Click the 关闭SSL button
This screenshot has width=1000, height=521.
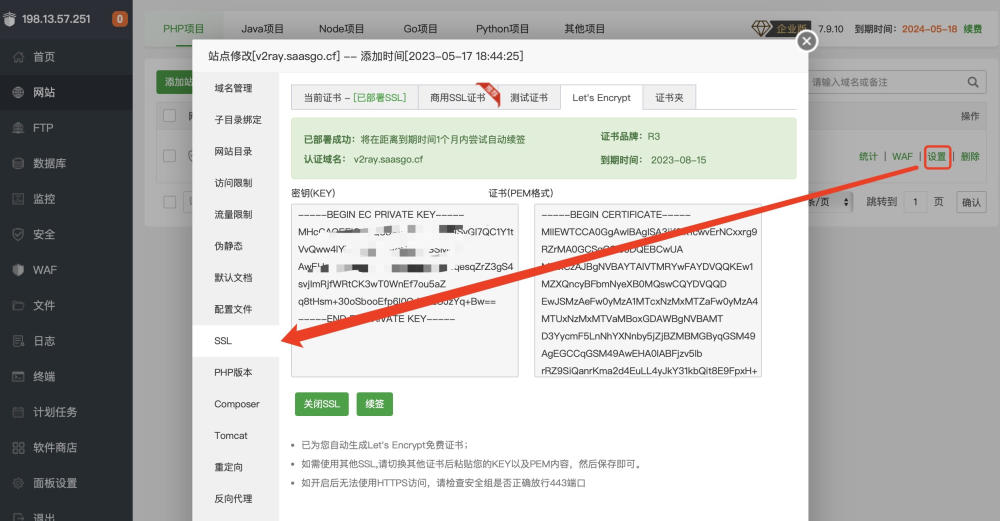pos(321,404)
